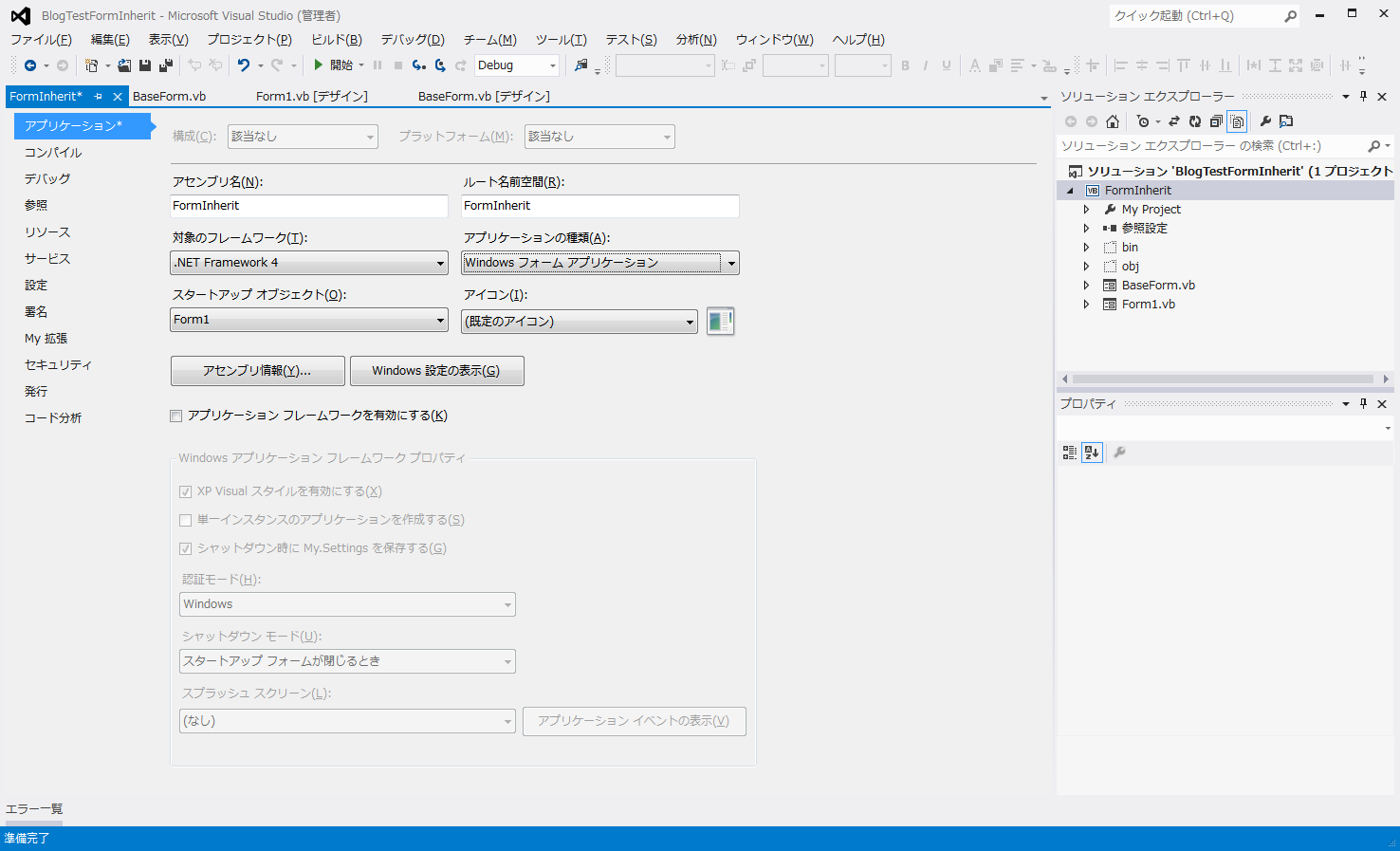The height and width of the screenshot is (851, 1400).
Task: Collapse the FormInherit project node
Action: pyautogui.click(x=1071, y=191)
